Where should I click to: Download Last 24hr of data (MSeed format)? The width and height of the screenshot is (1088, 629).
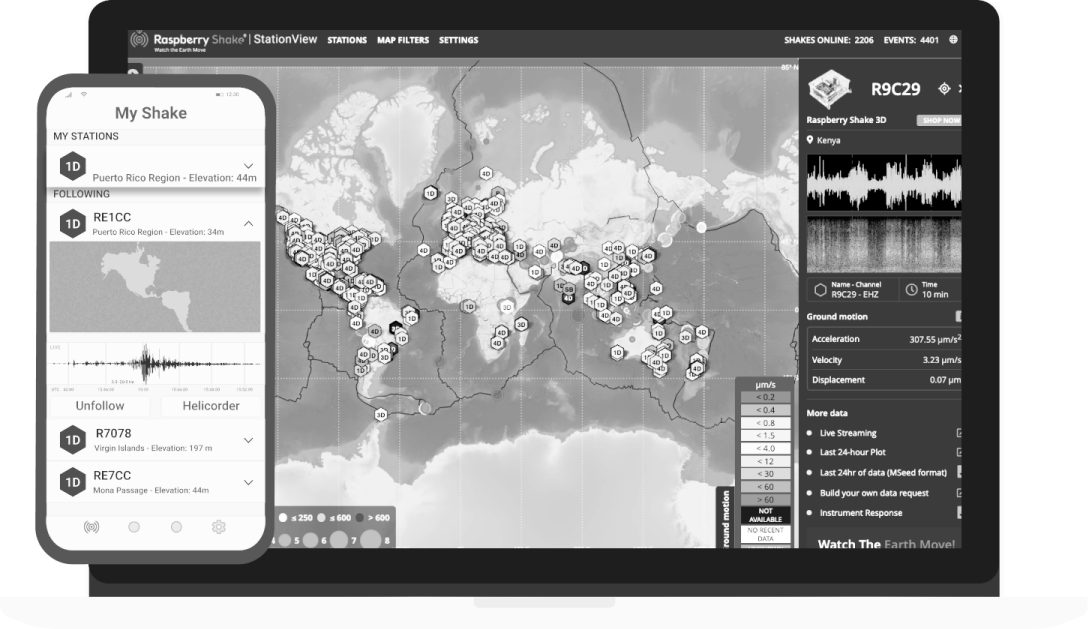883,473
